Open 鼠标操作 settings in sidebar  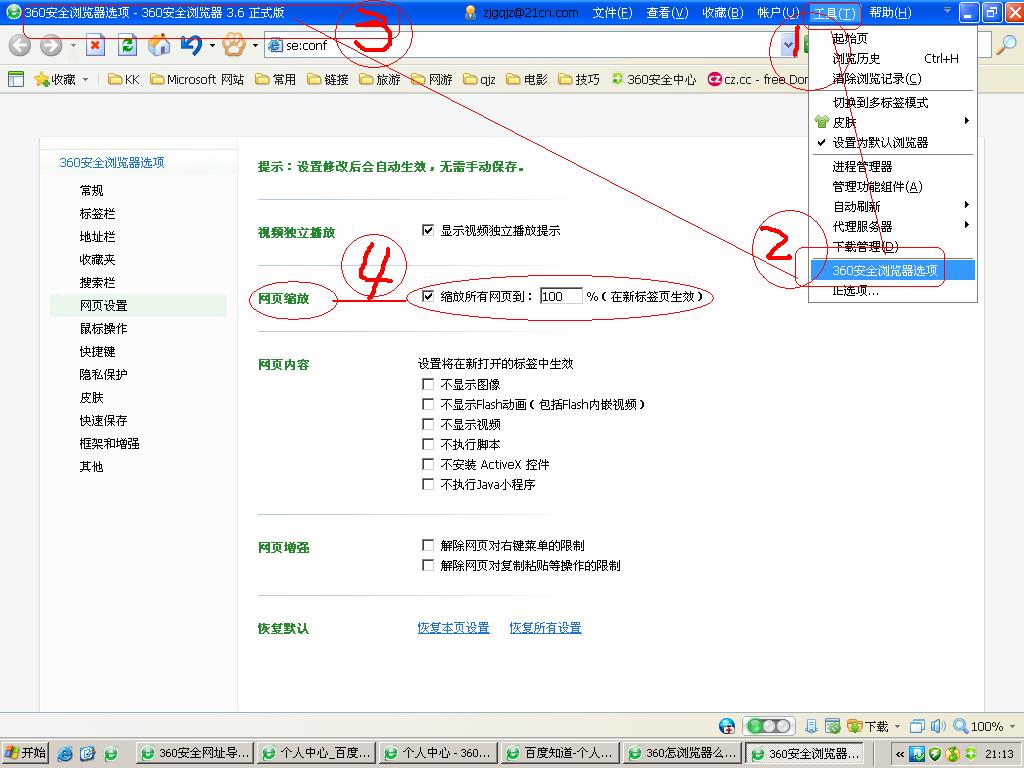(x=103, y=328)
